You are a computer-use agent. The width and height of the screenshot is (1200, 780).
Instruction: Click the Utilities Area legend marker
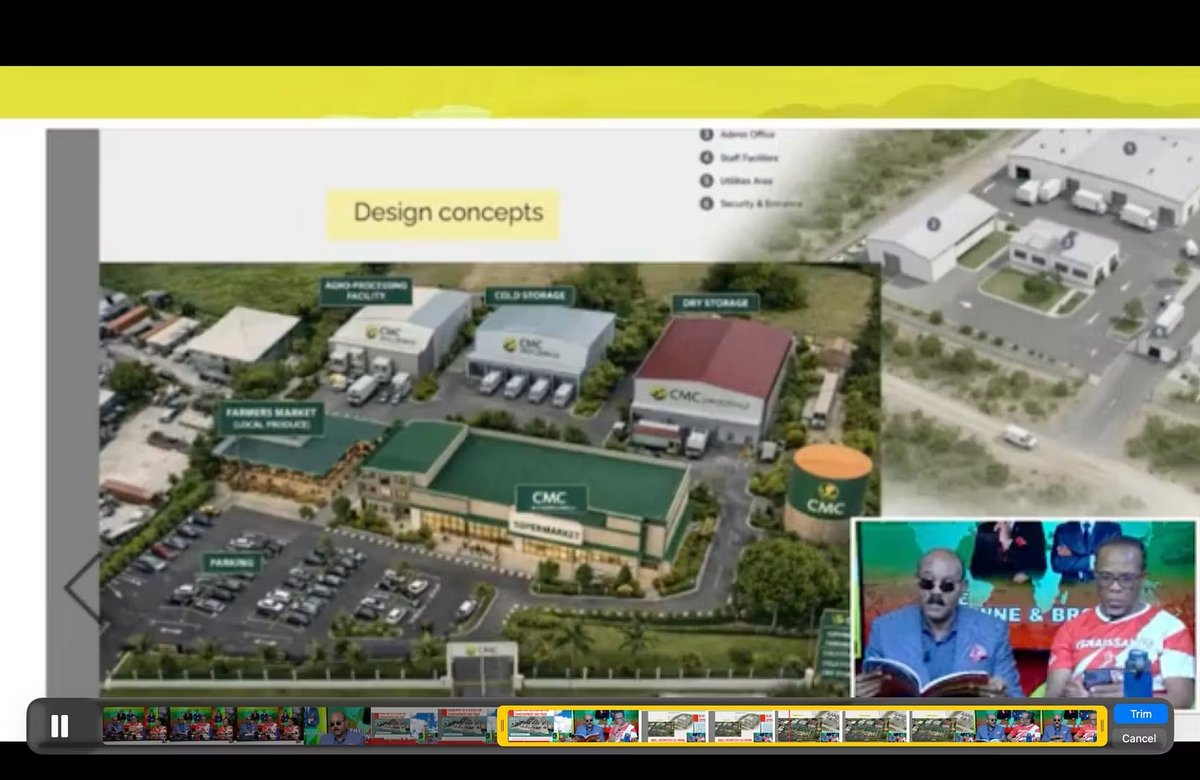point(707,181)
